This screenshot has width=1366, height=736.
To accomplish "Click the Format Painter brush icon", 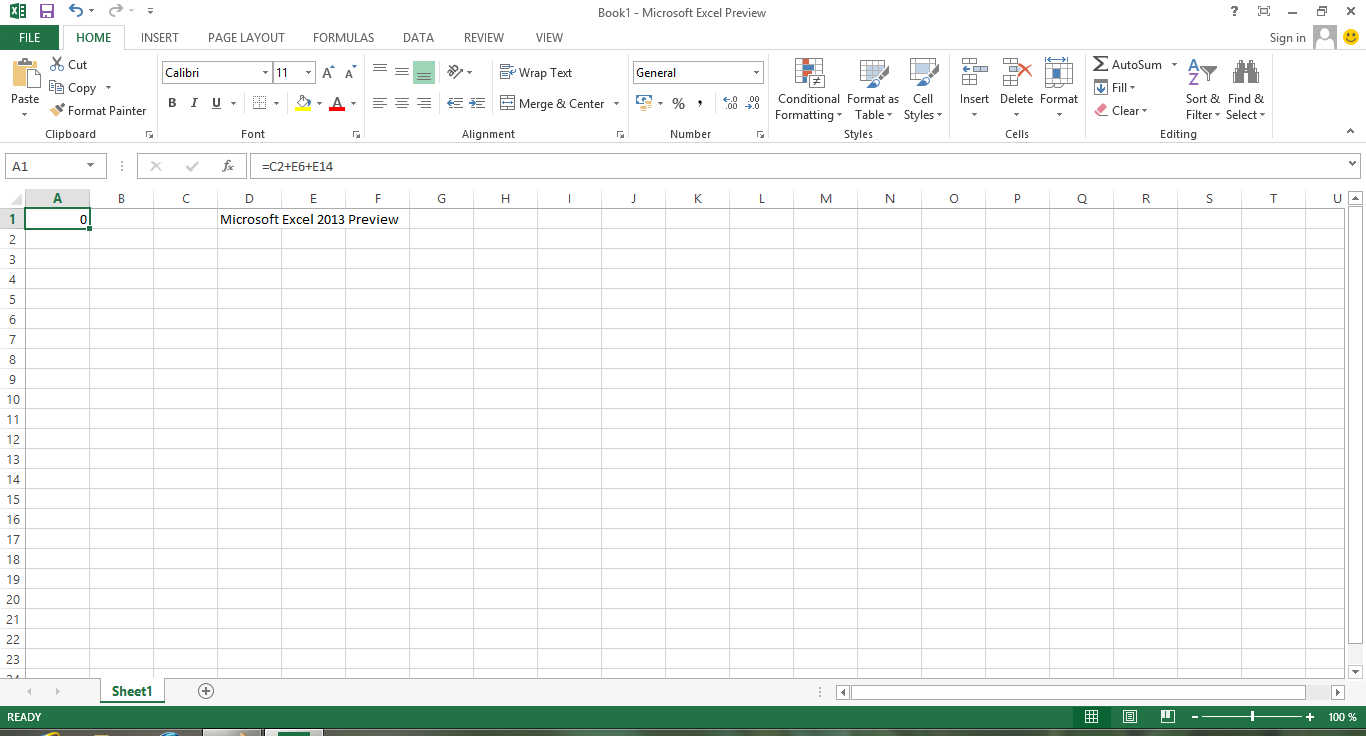I will point(57,111).
